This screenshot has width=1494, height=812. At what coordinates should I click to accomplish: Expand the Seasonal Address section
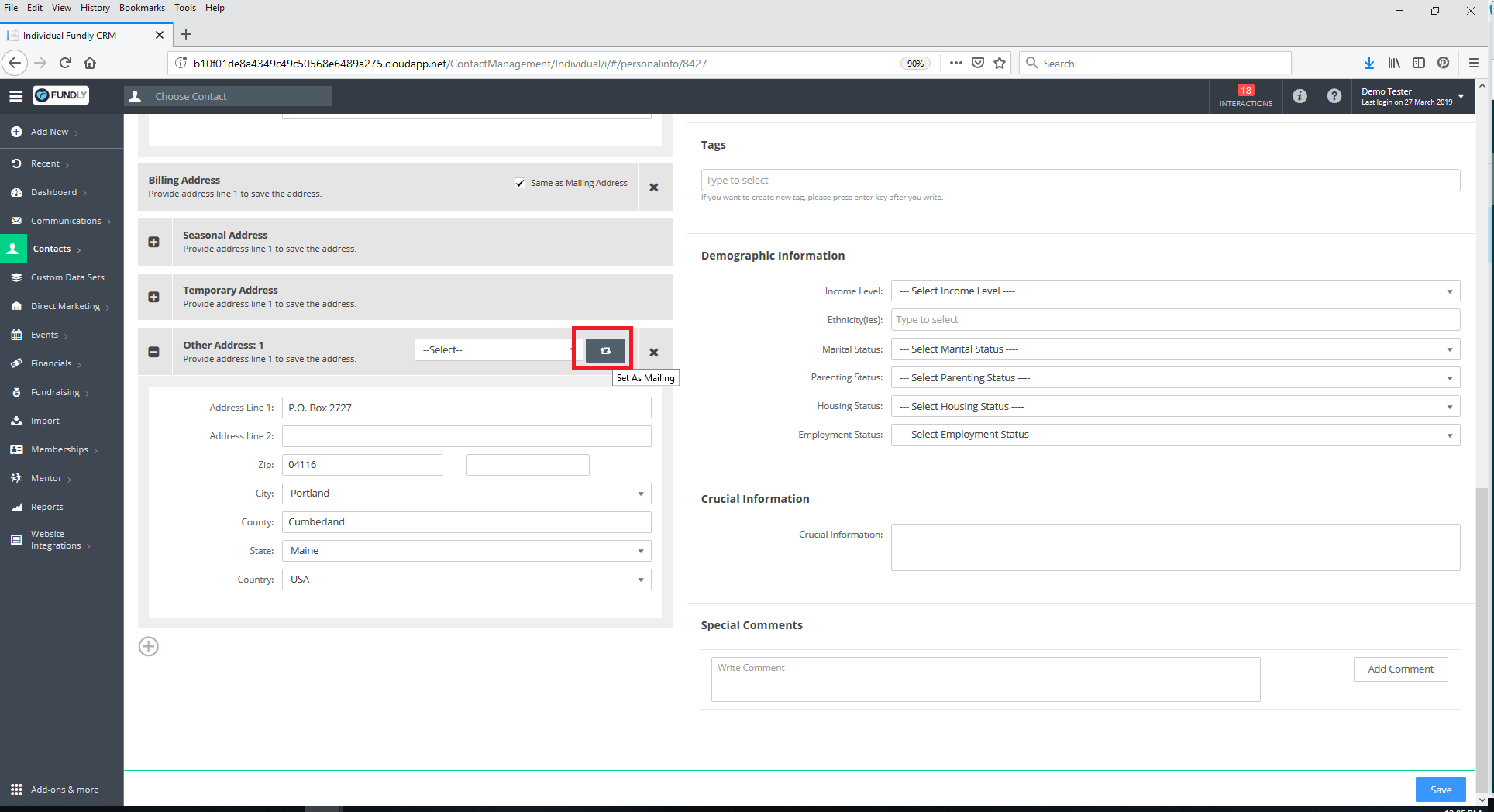153,242
